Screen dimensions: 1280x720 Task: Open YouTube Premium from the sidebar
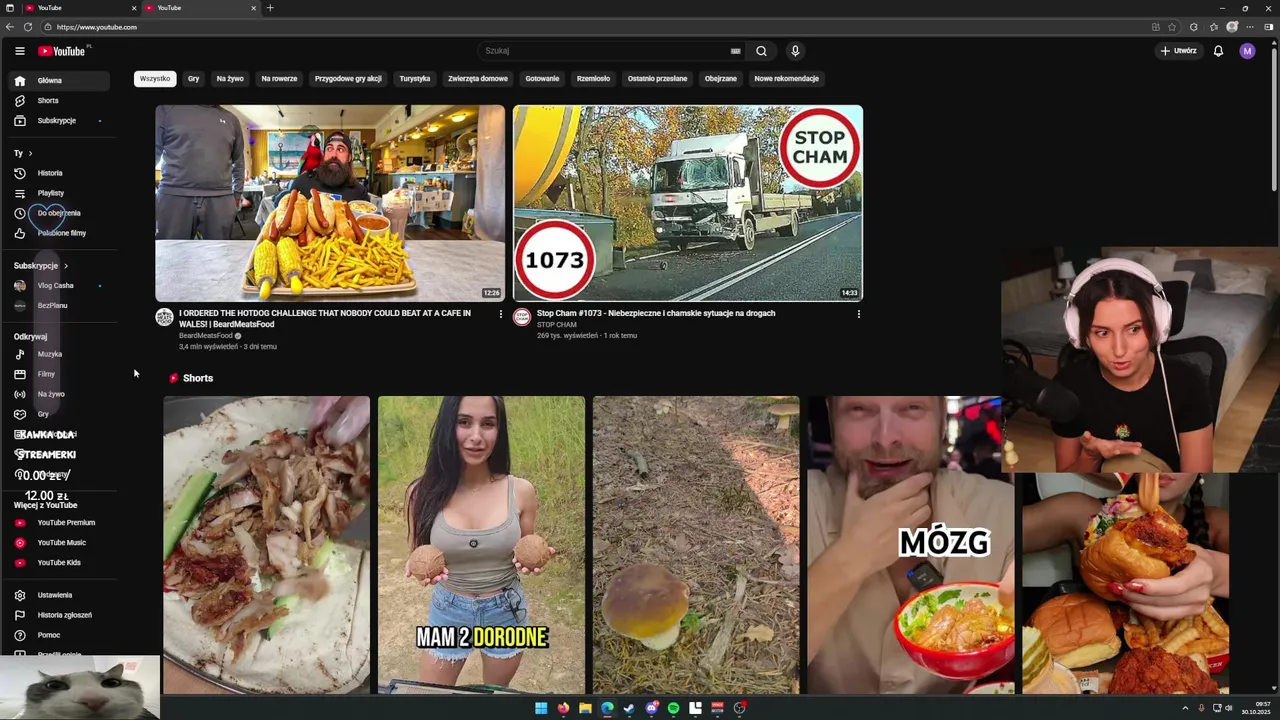coord(59,522)
